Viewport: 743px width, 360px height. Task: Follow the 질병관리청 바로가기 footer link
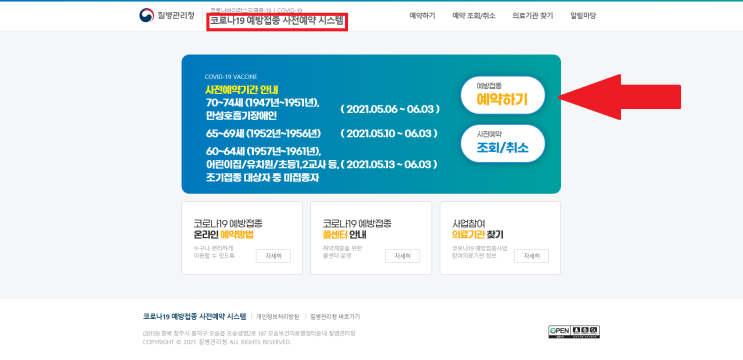(335, 317)
